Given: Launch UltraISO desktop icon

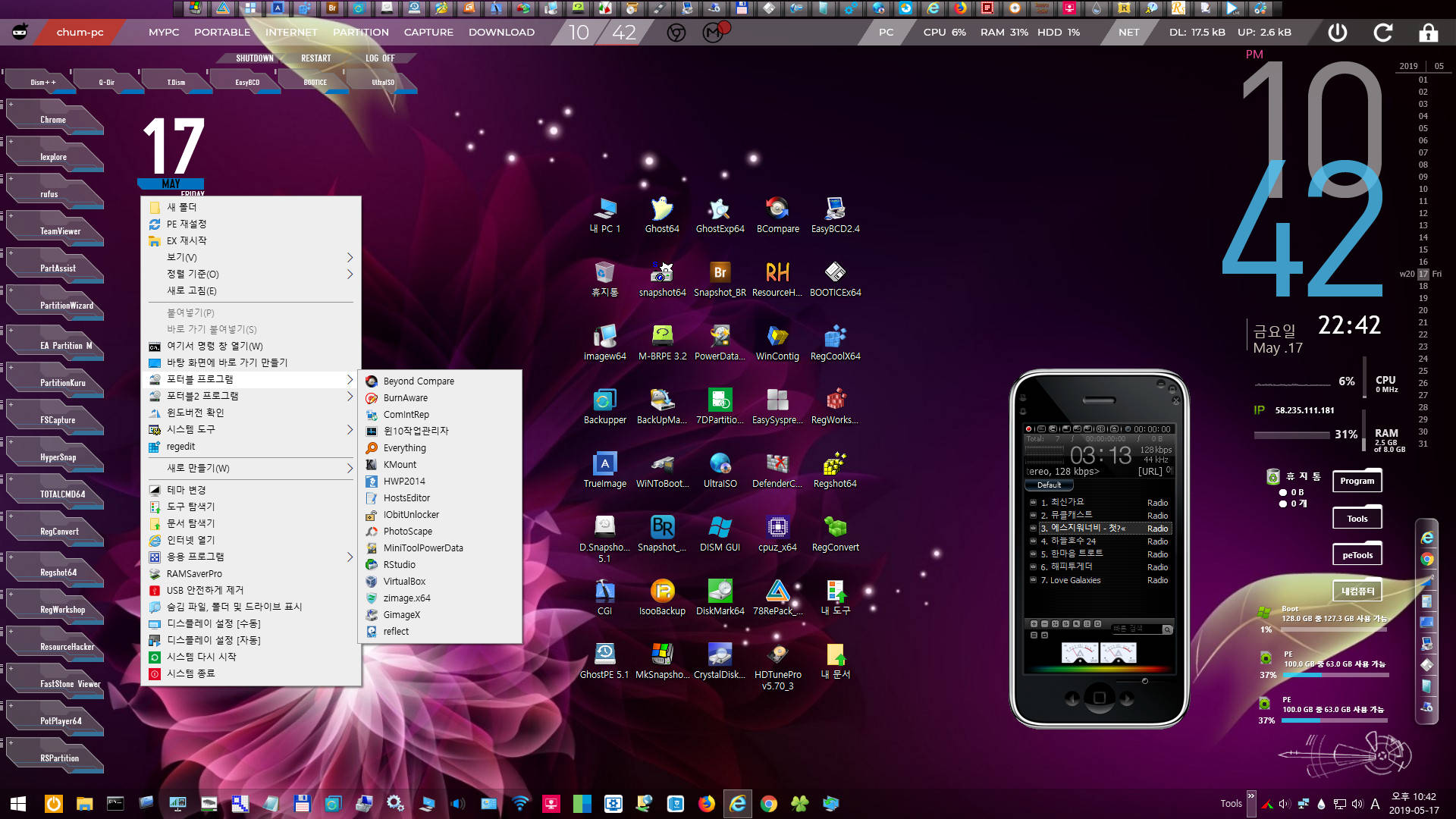Looking at the screenshot, I should tap(720, 470).
